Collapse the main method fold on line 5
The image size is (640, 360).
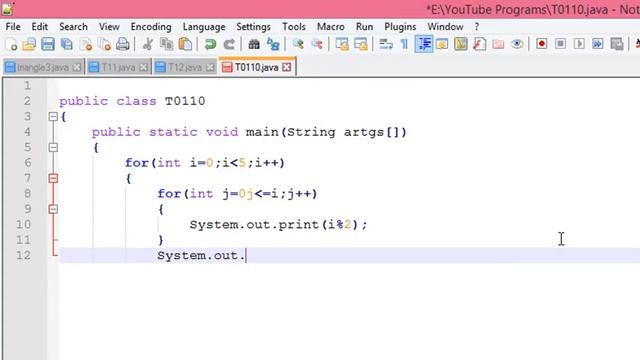click(53, 147)
